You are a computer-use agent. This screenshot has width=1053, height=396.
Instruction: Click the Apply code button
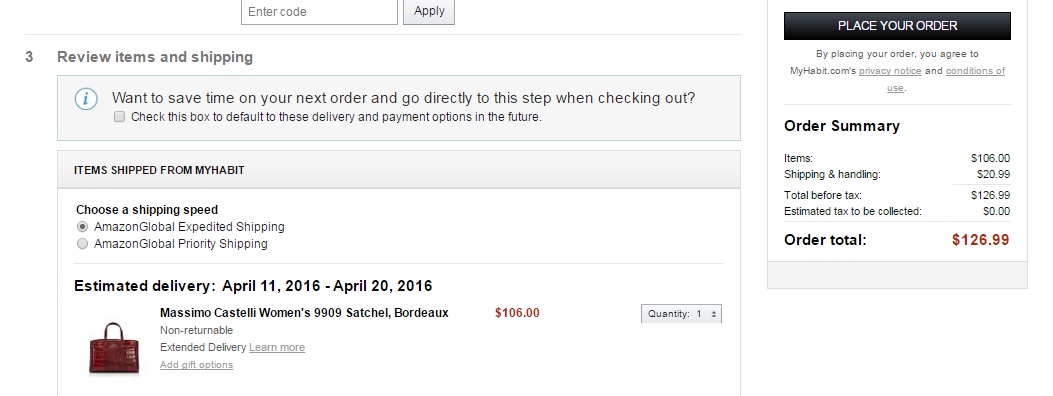click(x=429, y=11)
